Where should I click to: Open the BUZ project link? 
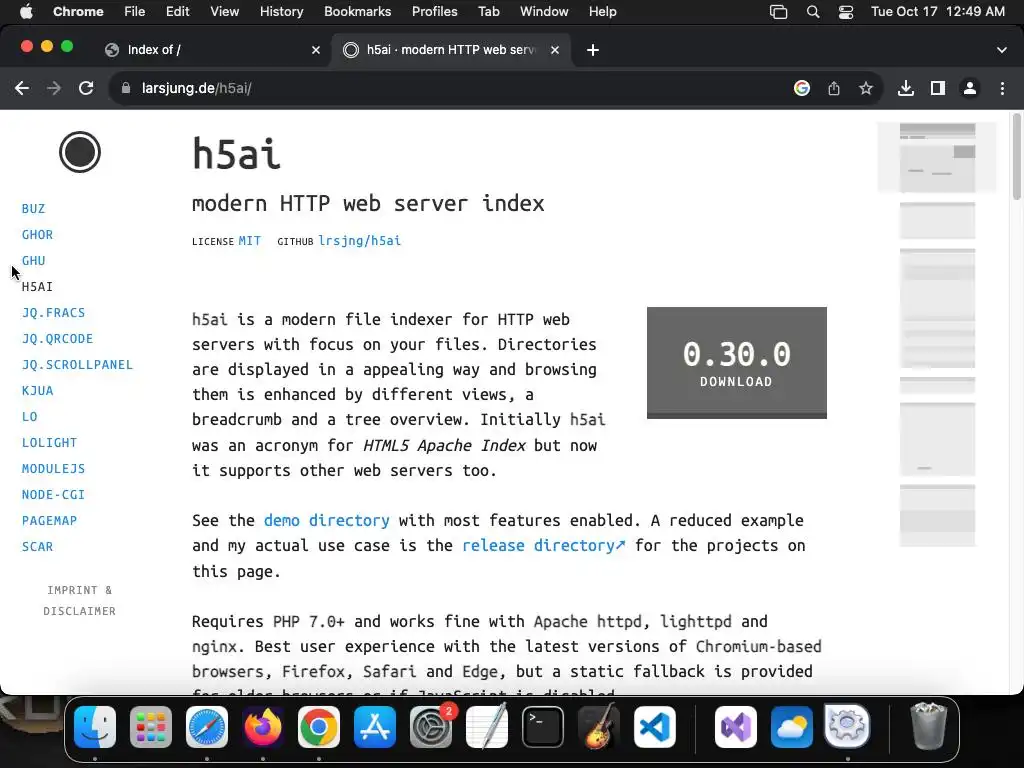coord(33,208)
